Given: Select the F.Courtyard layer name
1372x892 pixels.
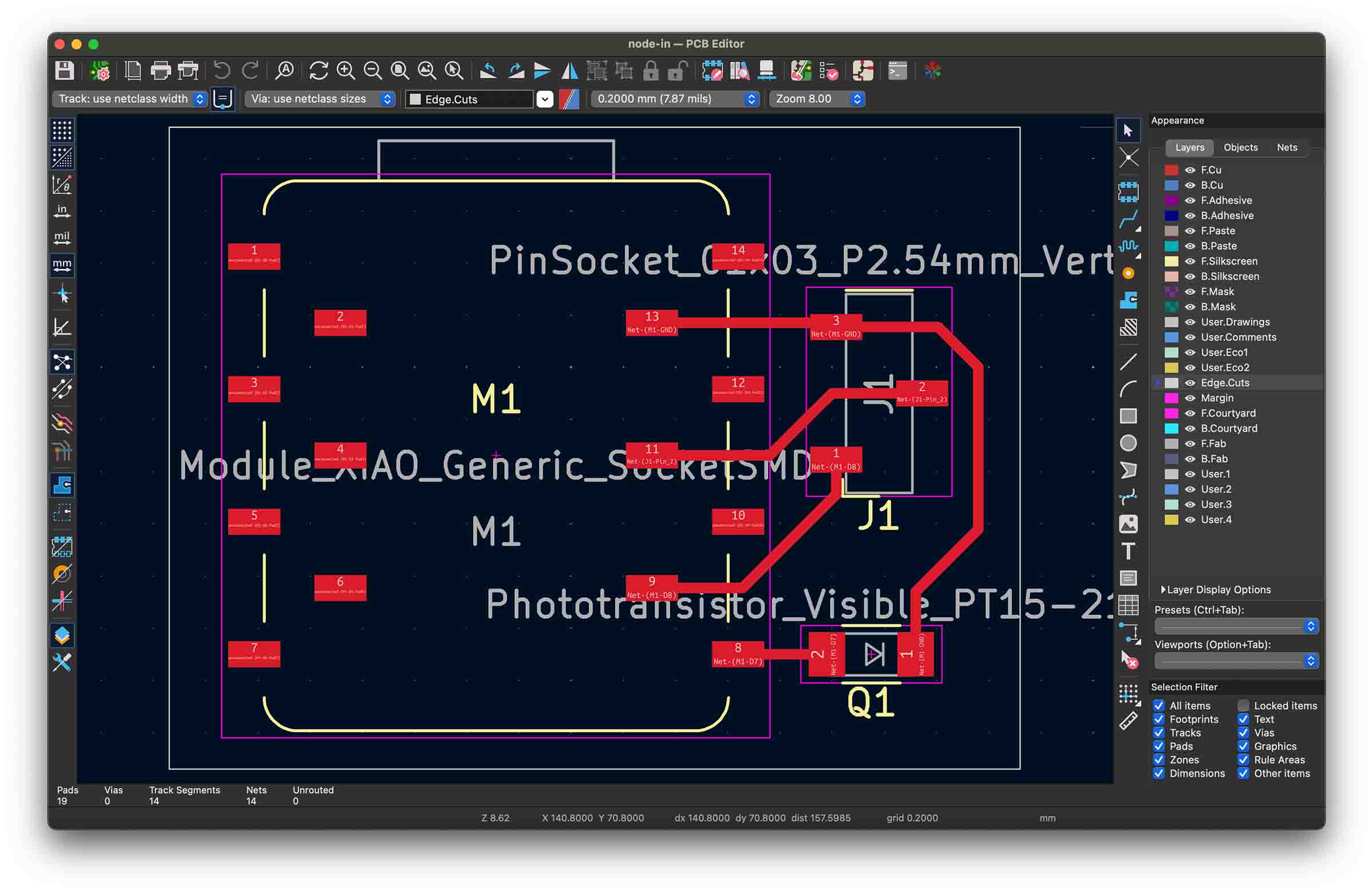Looking at the screenshot, I should point(1228,413).
